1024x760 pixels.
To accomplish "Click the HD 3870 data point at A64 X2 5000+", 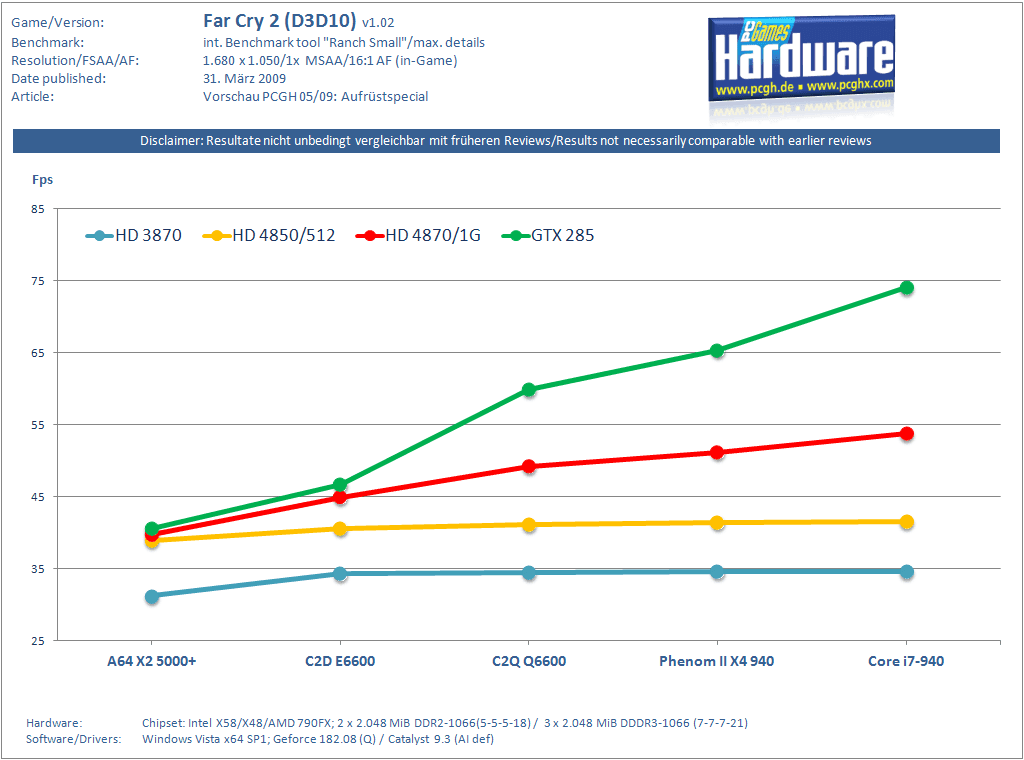I will pos(152,596).
